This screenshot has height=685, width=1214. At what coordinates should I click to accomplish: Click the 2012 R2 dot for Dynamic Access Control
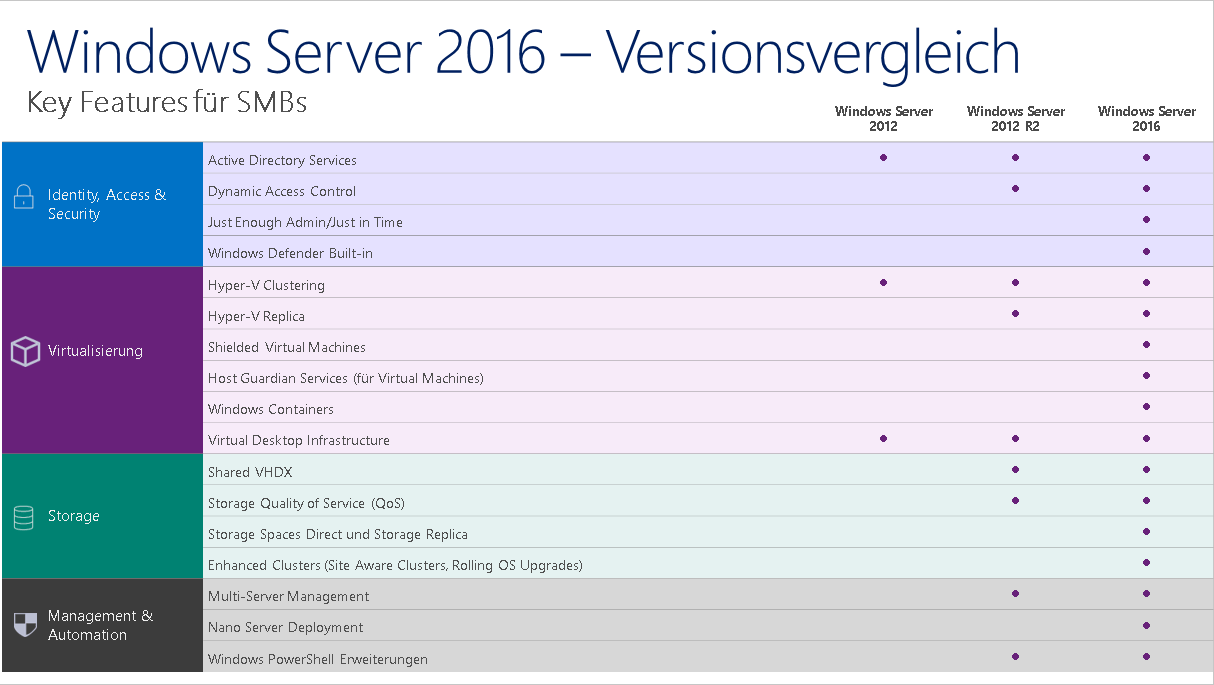point(1015,189)
